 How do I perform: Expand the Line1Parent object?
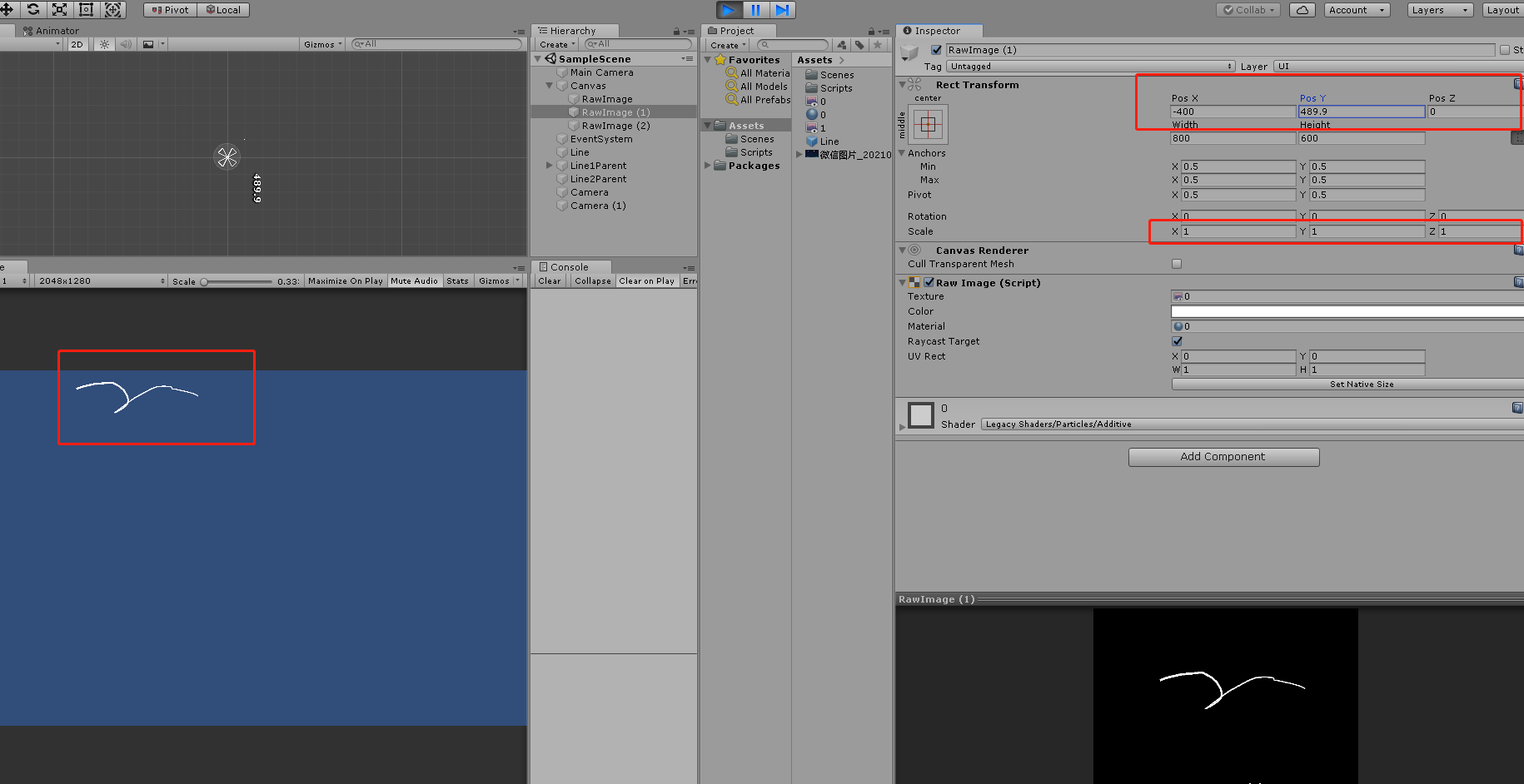point(550,166)
